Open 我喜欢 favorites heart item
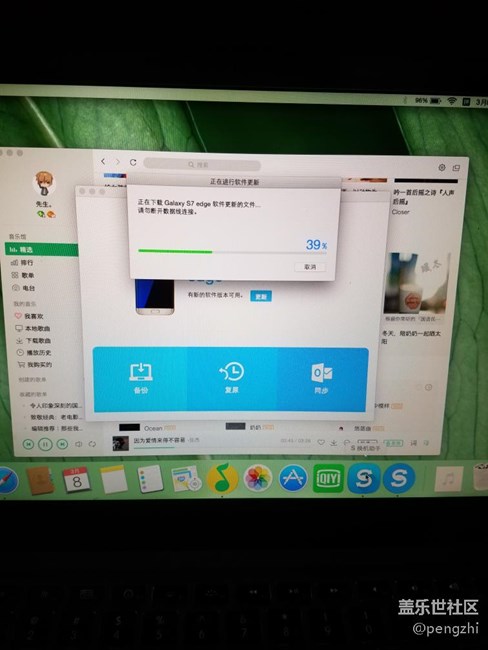 click(x=29, y=316)
